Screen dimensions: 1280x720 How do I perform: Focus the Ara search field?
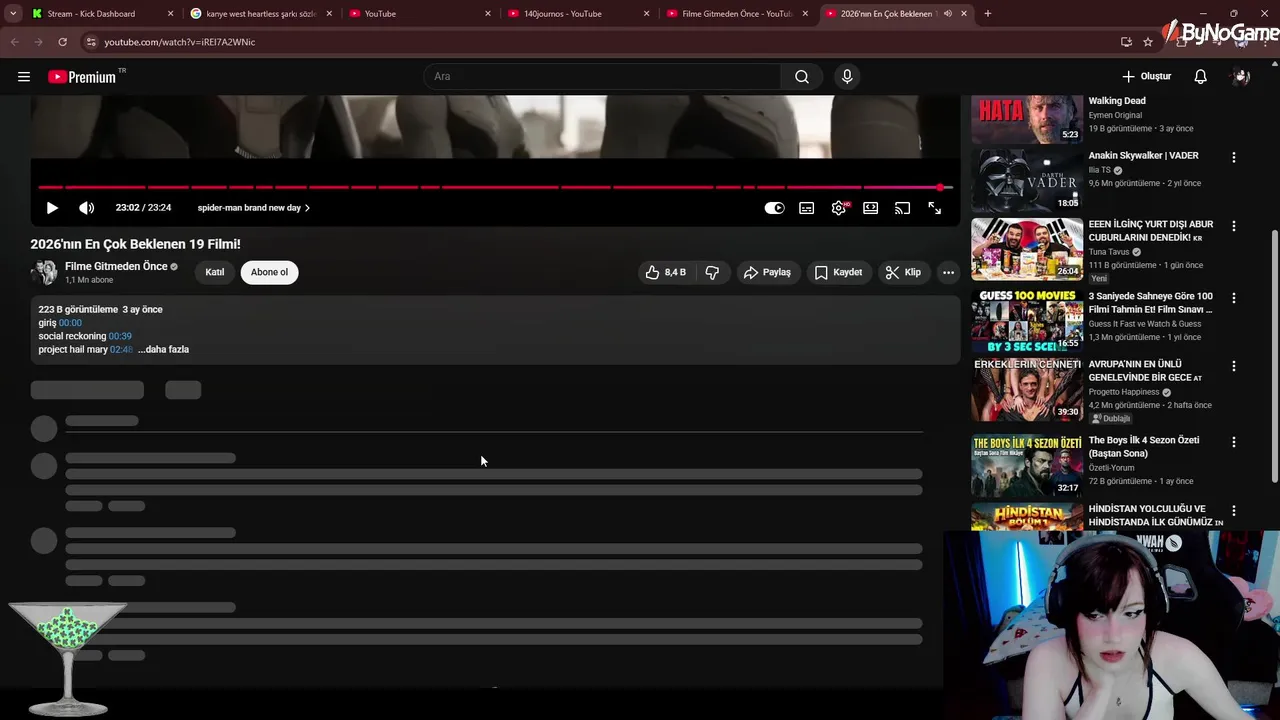pos(603,76)
